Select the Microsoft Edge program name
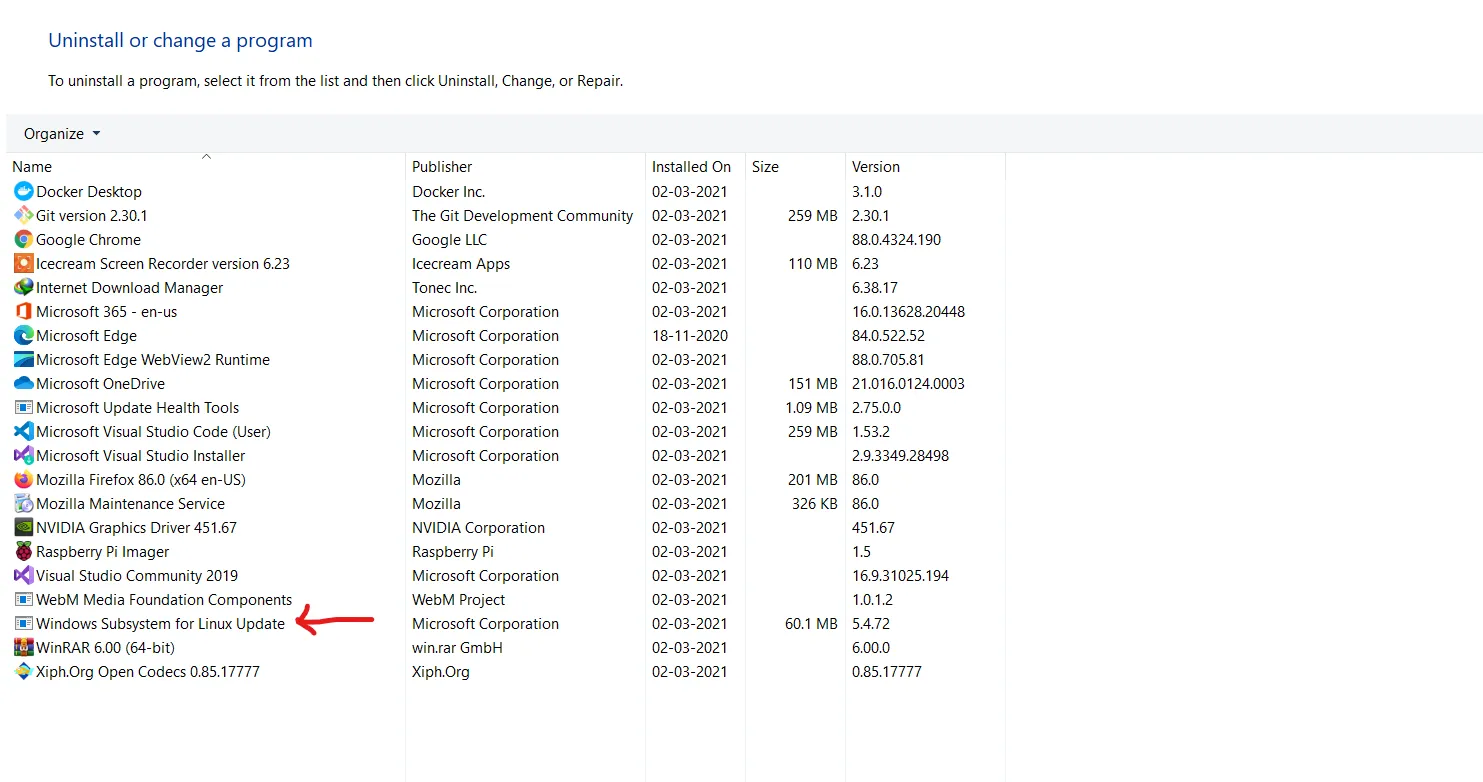This screenshot has width=1483, height=782. [x=87, y=335]
